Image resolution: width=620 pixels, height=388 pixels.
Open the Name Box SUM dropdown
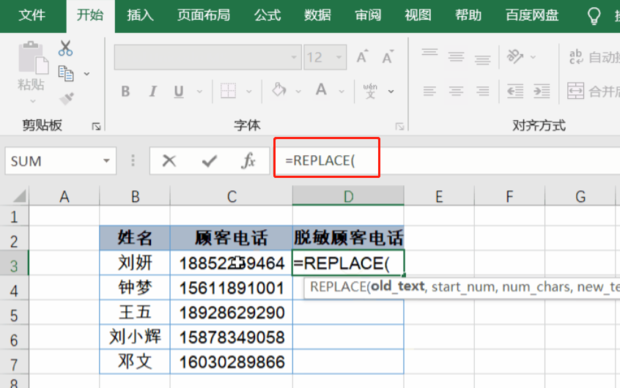tap(106, 161)
